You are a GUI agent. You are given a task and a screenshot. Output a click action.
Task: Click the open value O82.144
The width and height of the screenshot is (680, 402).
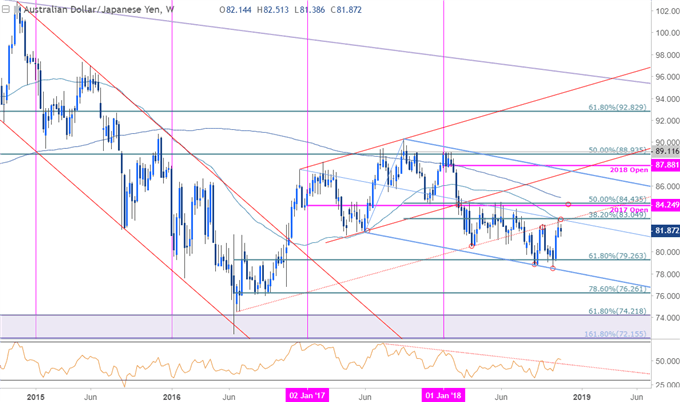pyautogui.click(x=235, y=10)
